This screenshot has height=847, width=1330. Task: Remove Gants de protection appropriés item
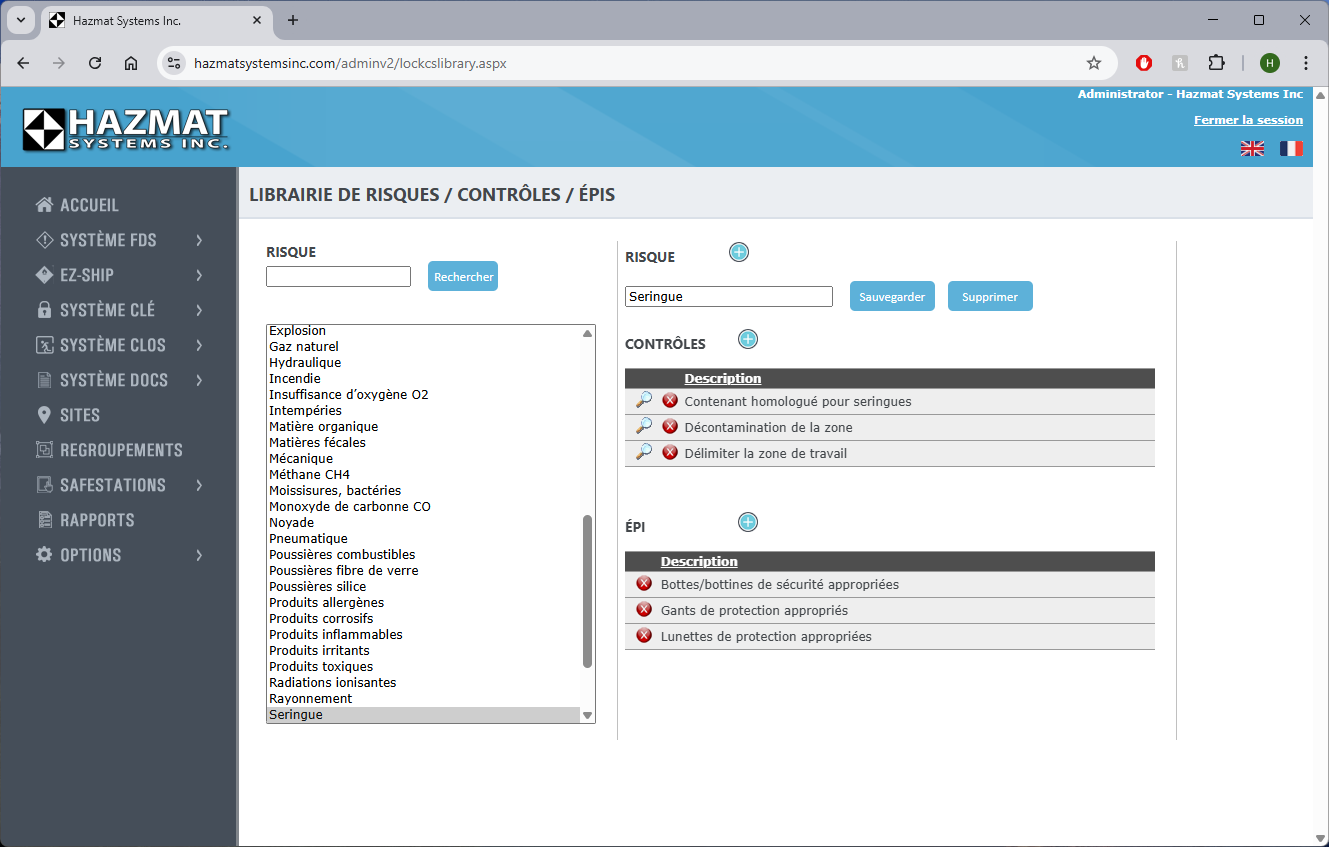point(644,610)
